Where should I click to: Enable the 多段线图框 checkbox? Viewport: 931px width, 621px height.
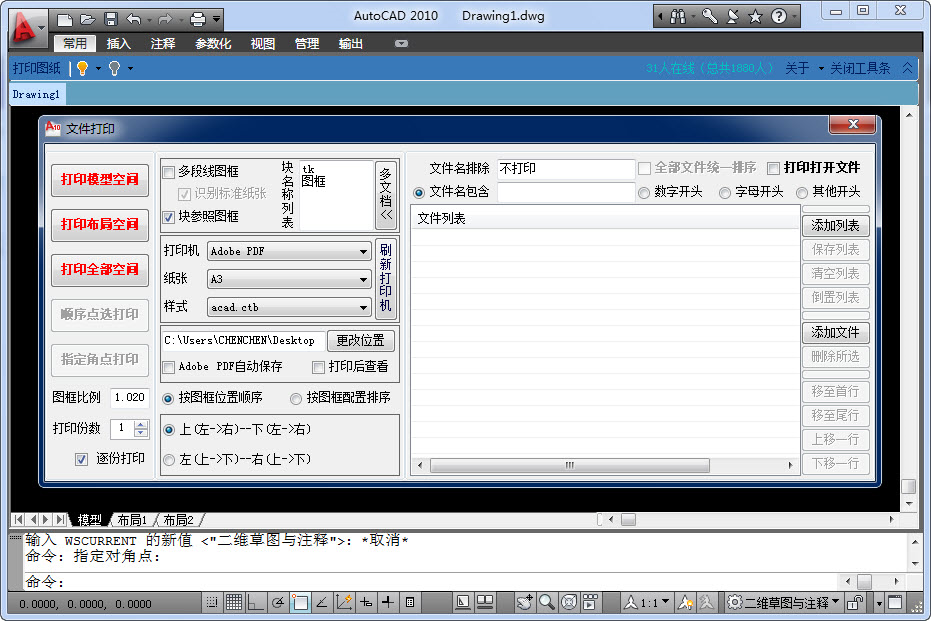[x=169, y=172]
